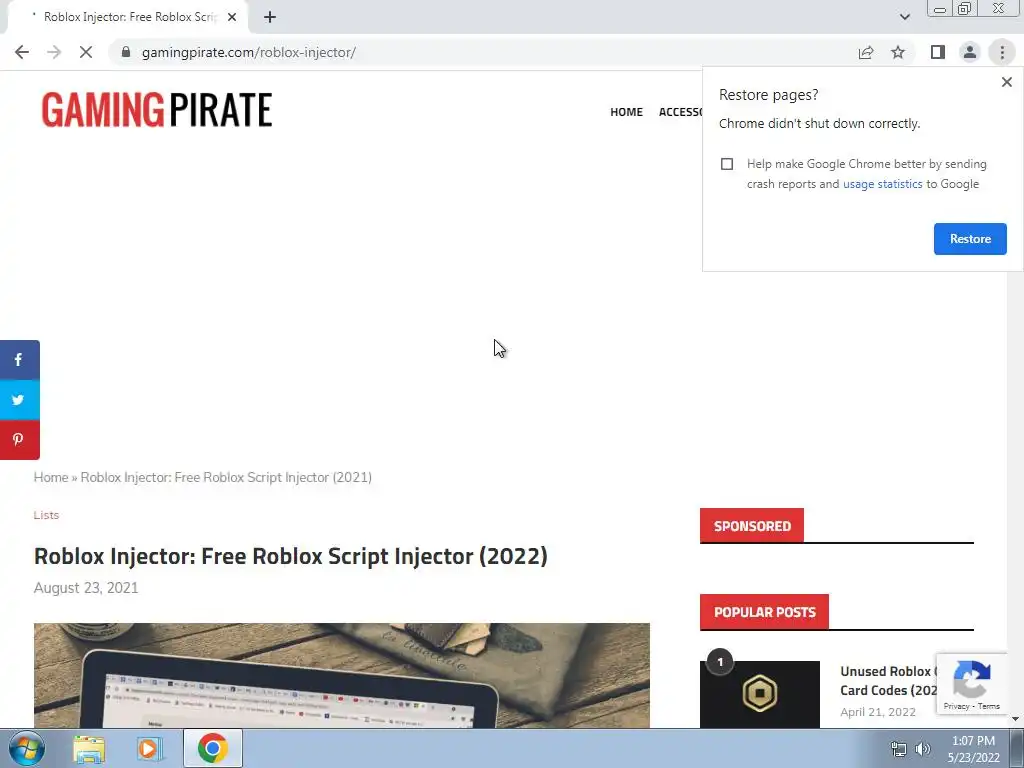Screen dimensions: 1024x768
Task: Open the volume speaker tray icon
Action: point(923,749)
